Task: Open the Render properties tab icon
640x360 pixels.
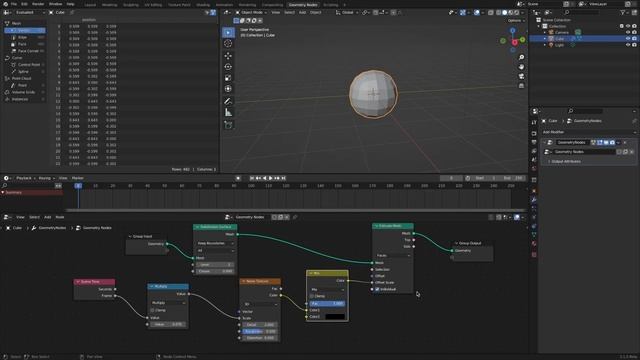Action: click(x=534, y=133)
